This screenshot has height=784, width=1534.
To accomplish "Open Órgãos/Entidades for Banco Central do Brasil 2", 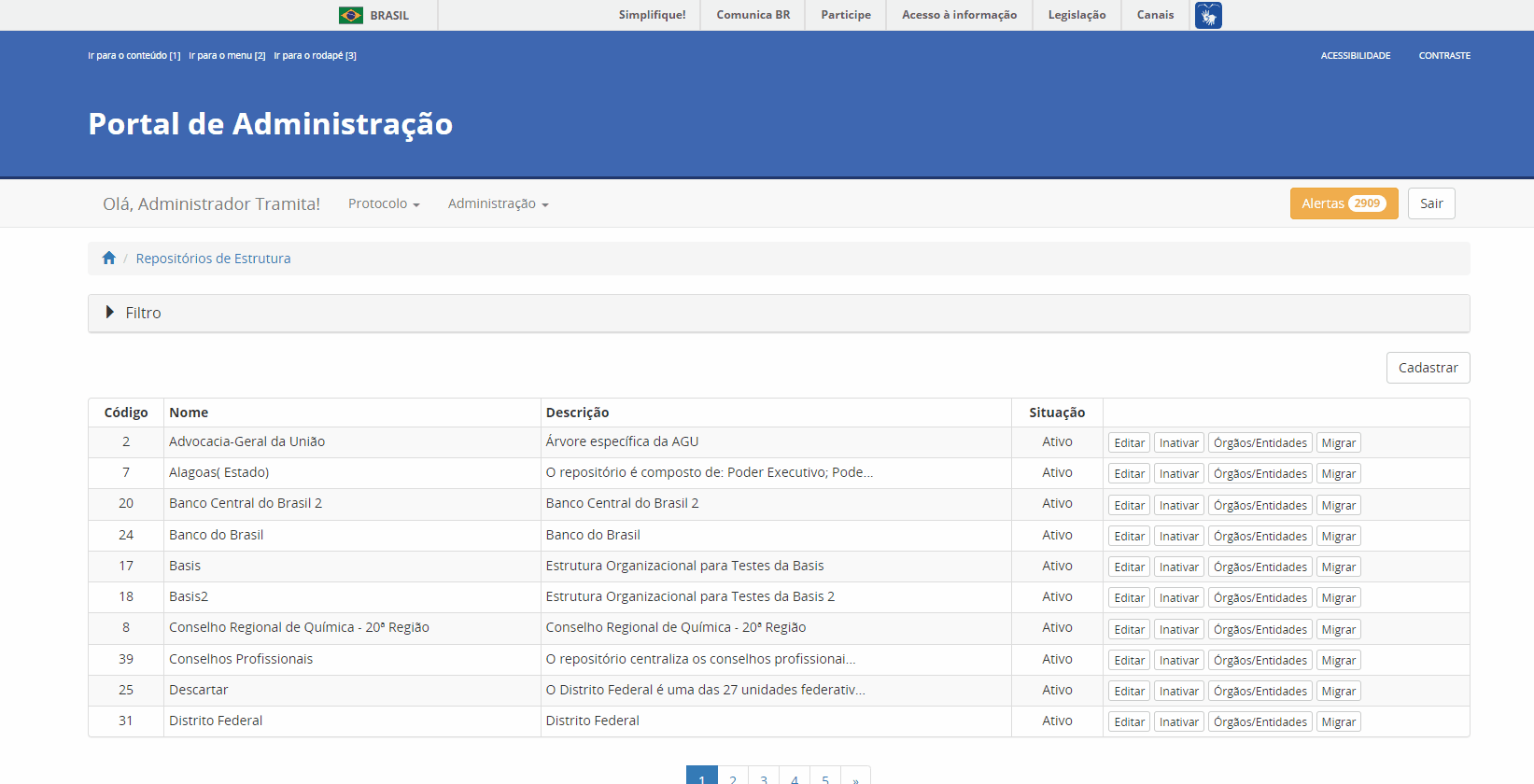I will (x=1260, y=506).
